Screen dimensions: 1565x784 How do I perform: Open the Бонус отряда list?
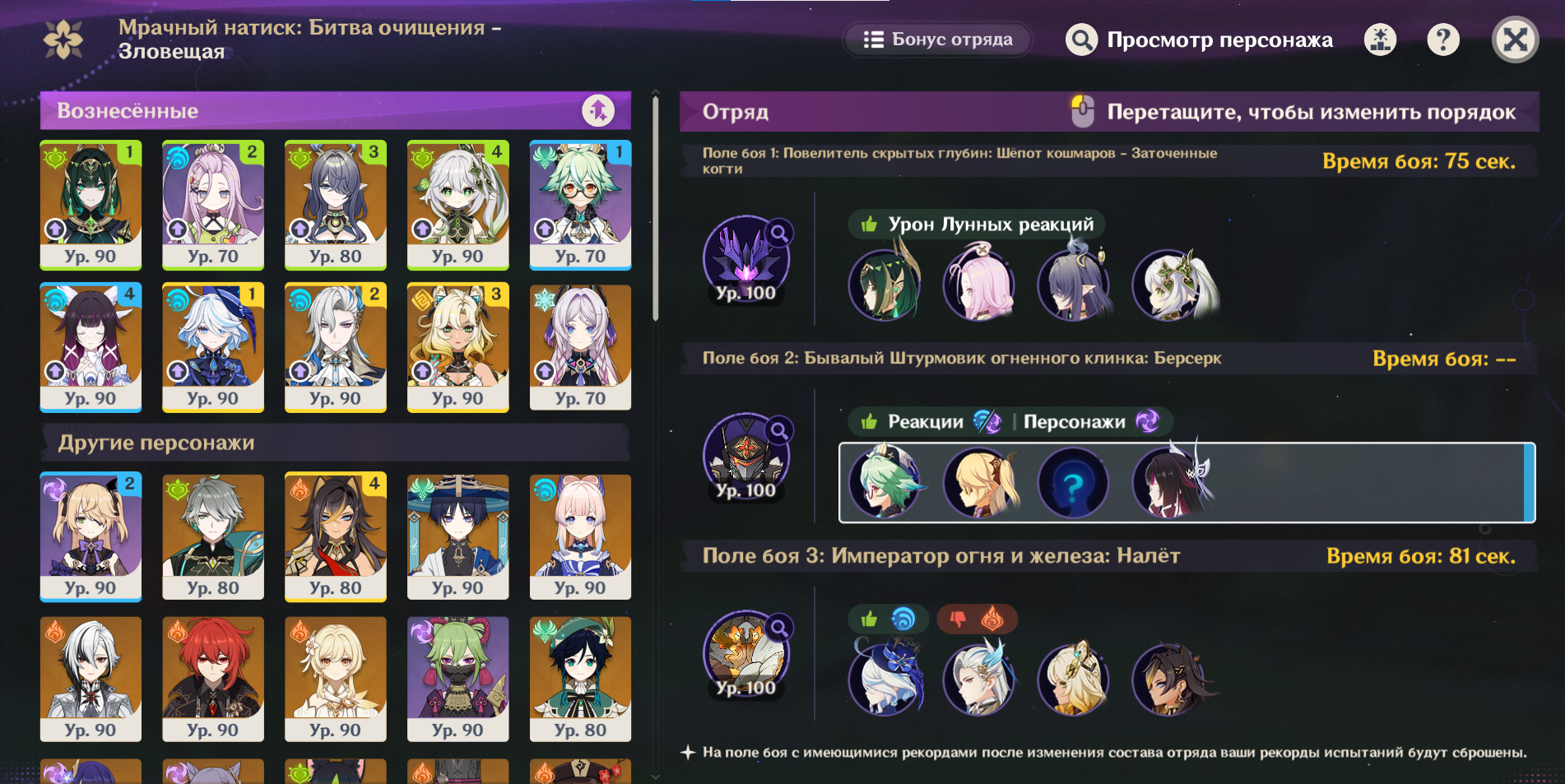[x=938, y=39]
